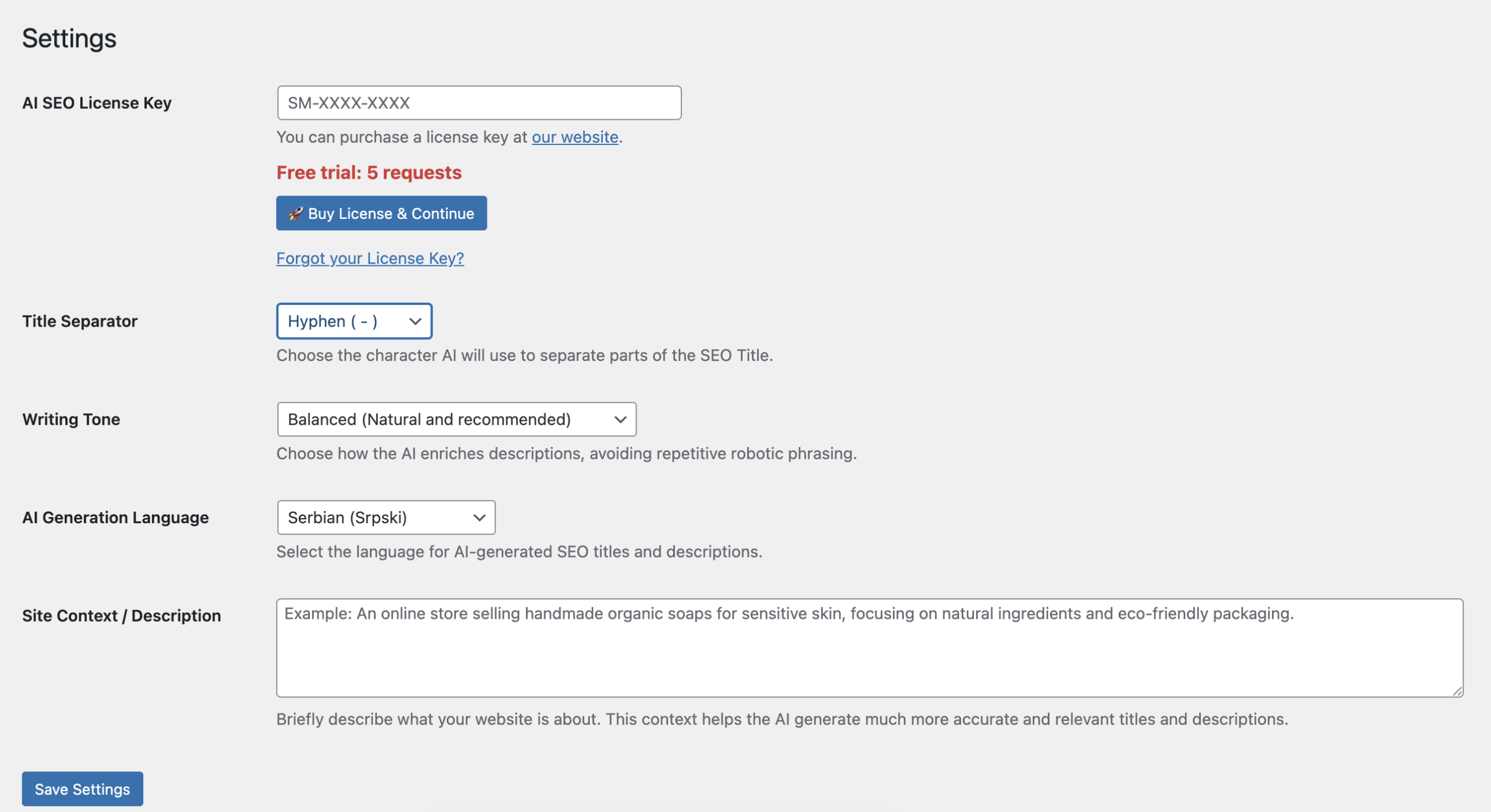The width and height of the screenshot is (1491, 812).
Task: Open the "our website" link
Action: coord(575,137)
